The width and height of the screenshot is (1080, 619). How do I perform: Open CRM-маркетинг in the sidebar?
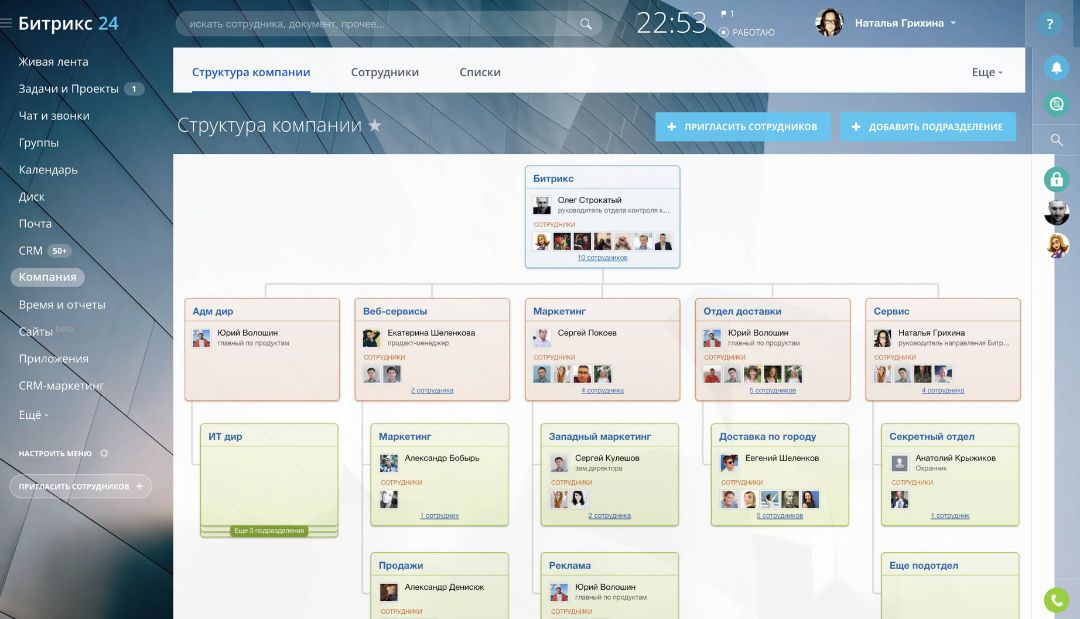click(x=61, y=386)
